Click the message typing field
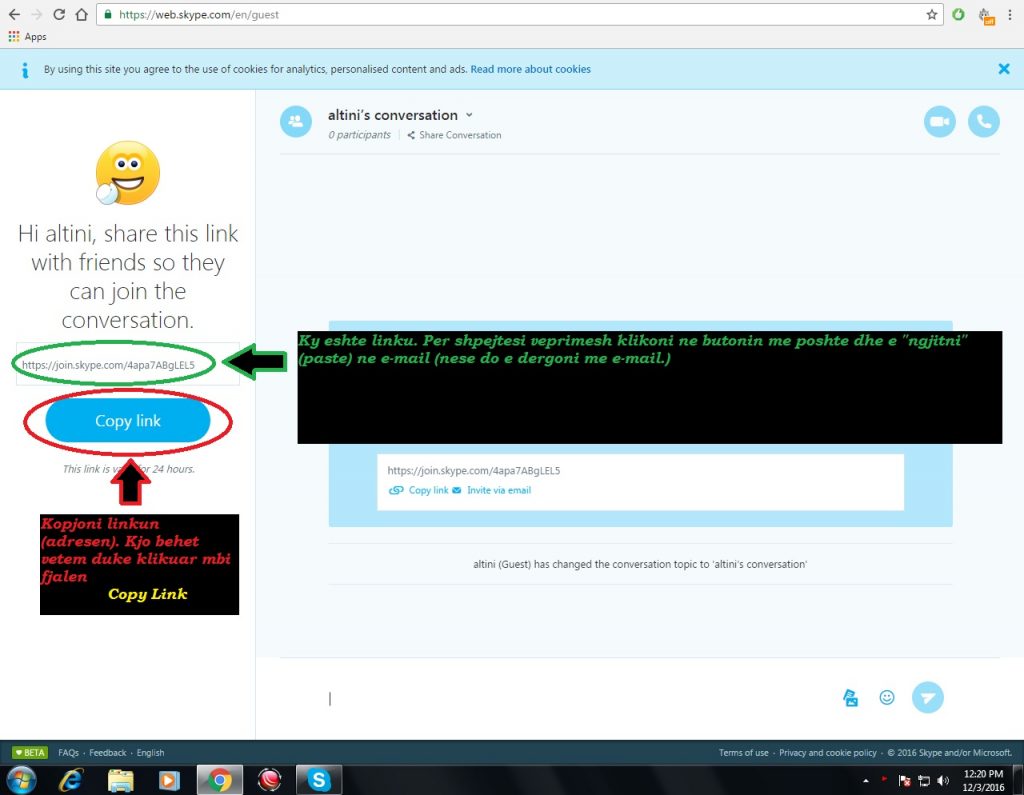 click(575, 698)
